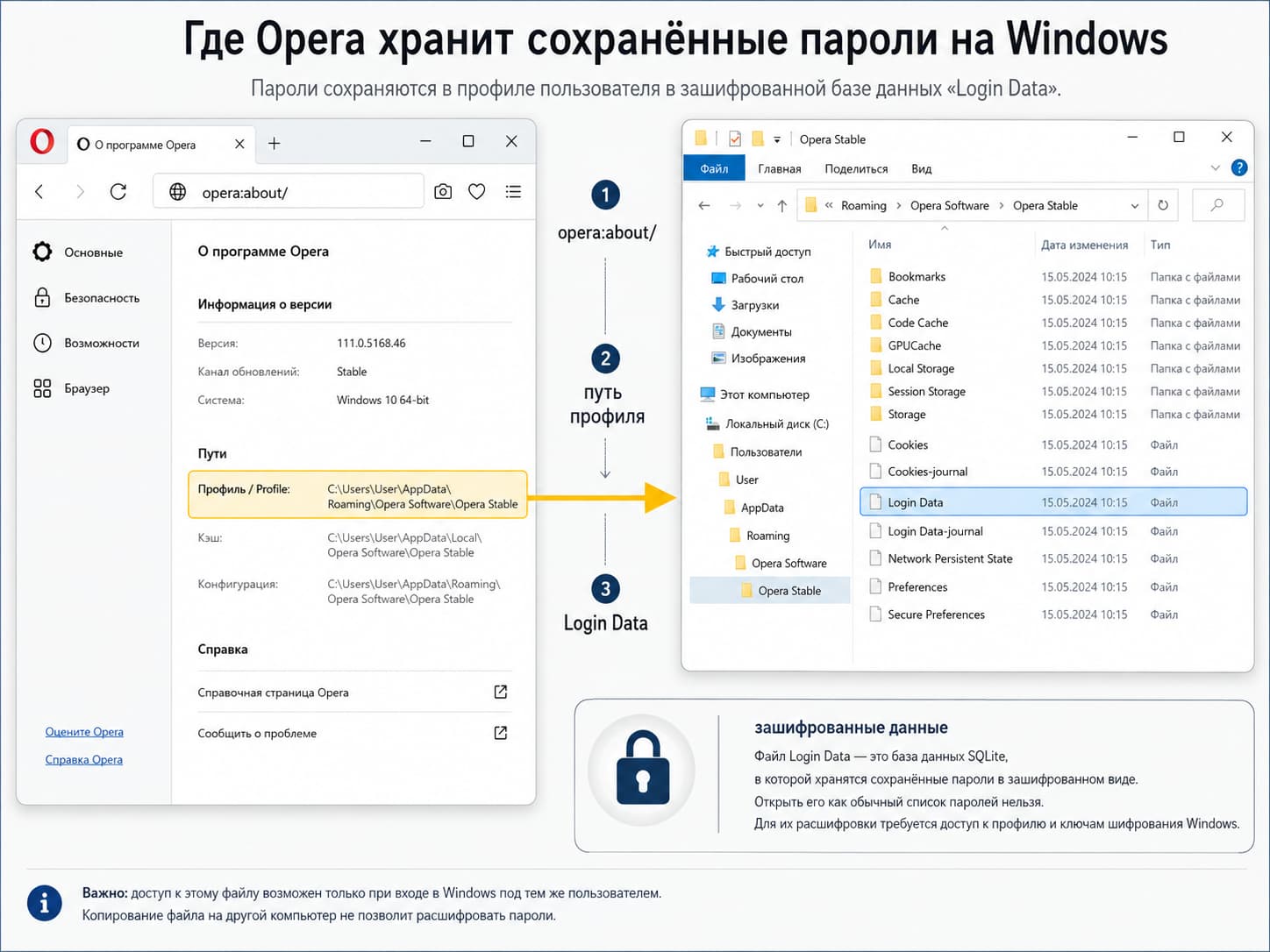Image resolution: width=1270 pixels, height=952 pixels.
Task: Open a new Opera tab
Action: point(274,143)
